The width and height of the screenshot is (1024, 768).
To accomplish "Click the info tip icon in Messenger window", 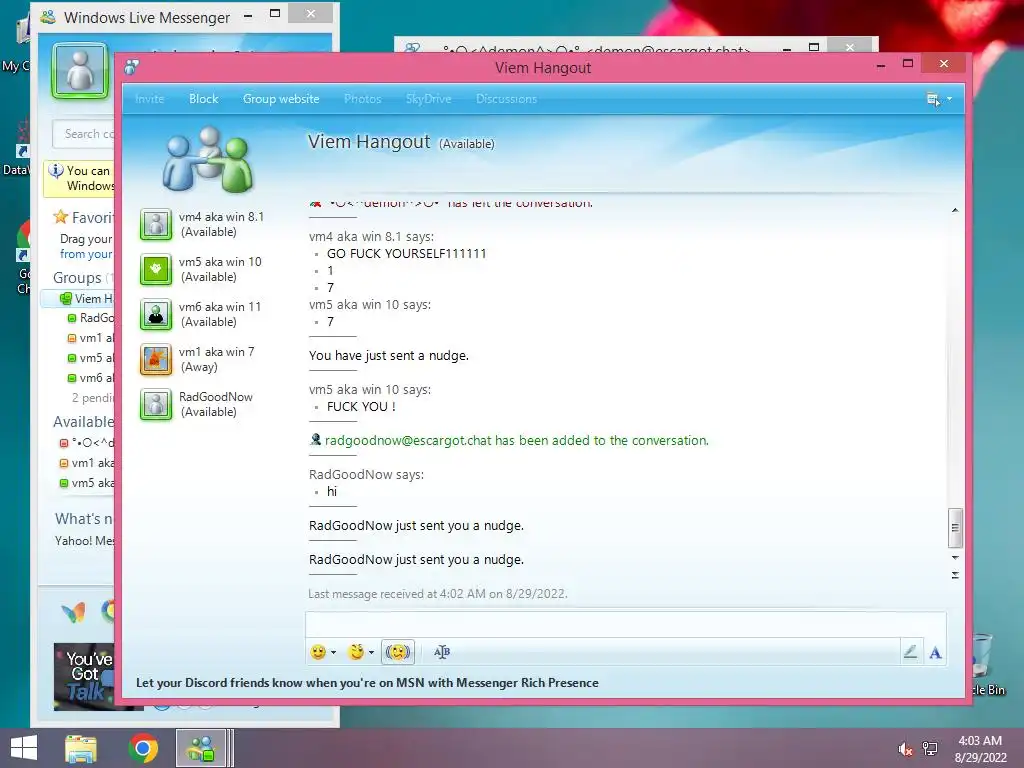I will (x=56, y=170).
